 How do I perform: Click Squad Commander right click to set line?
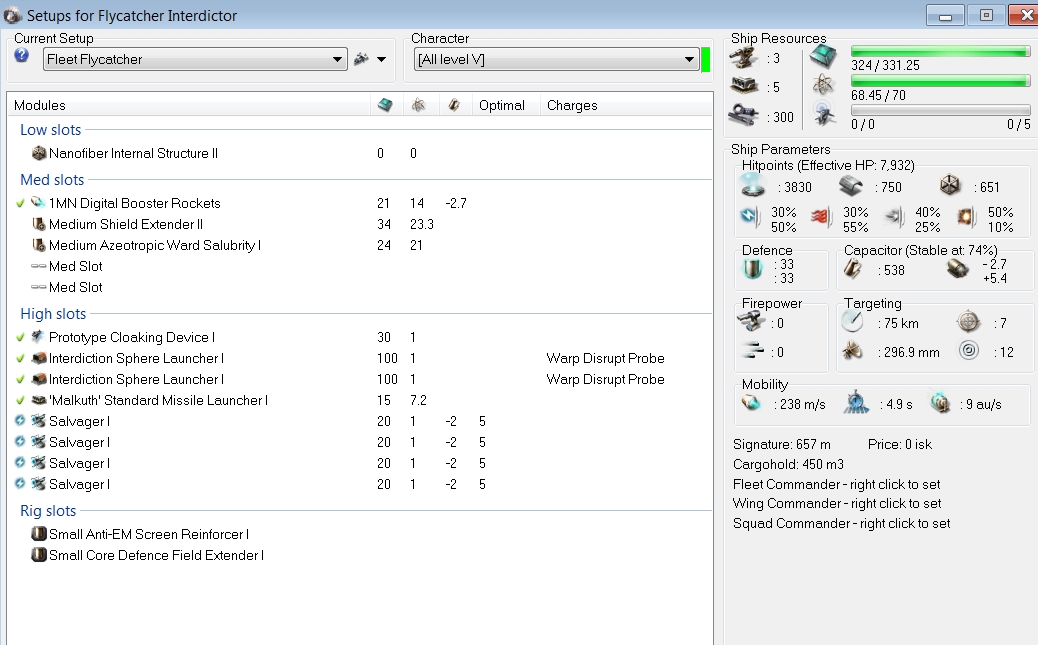tap(841, 523)
